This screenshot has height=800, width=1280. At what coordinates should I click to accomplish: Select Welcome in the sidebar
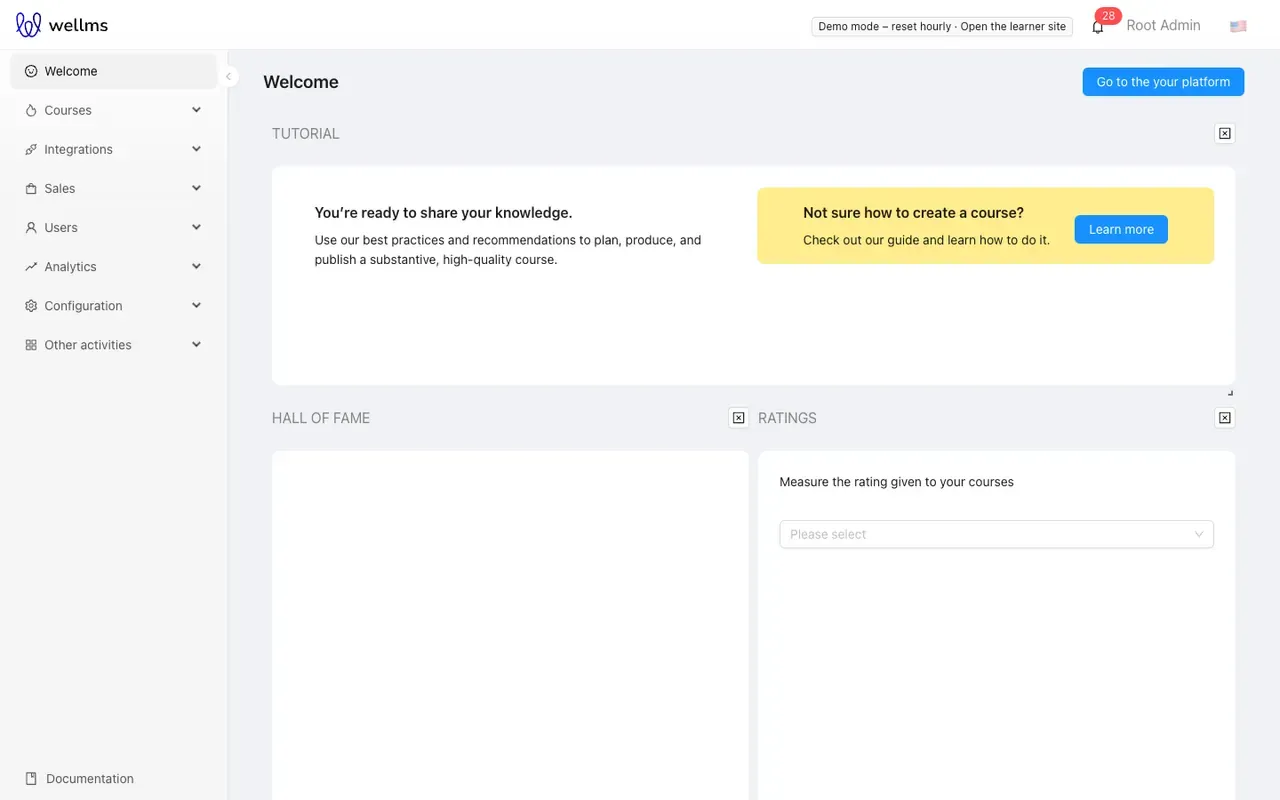113,72
